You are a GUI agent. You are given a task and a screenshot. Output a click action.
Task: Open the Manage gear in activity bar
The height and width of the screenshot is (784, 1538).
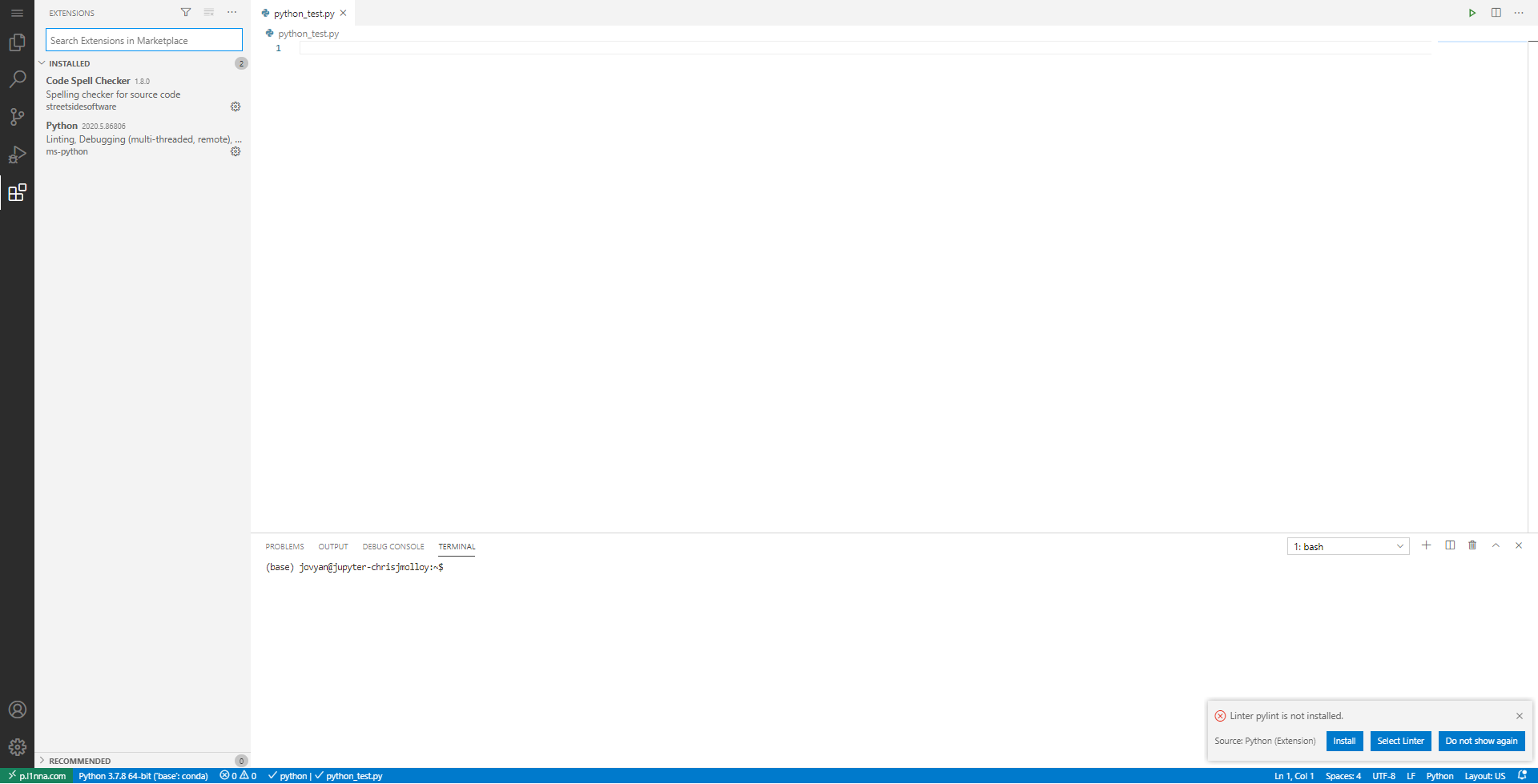[x=17, y=747]
